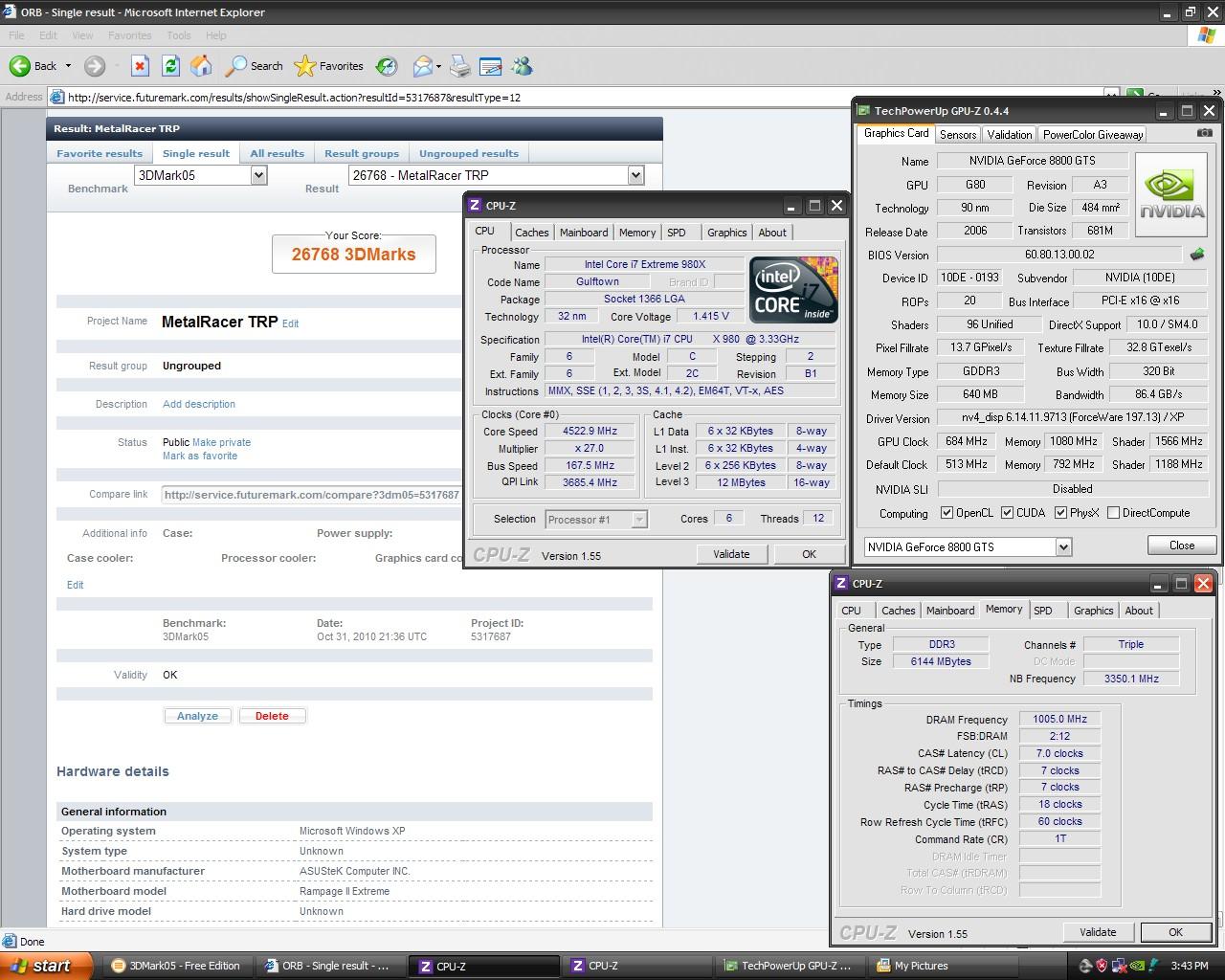1225x980 pixels.
Task: Toggle the DirectCompute checkbox
Action: (x=1113, y=513)
